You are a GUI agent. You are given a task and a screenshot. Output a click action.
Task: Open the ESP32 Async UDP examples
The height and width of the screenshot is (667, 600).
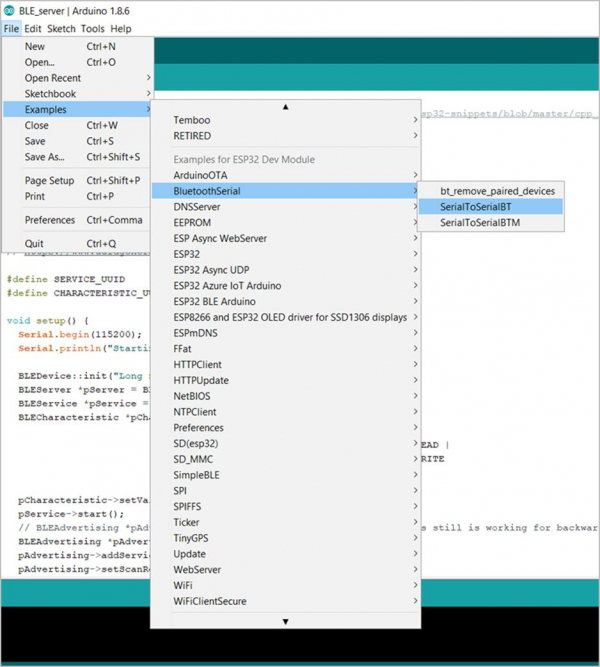286,270
